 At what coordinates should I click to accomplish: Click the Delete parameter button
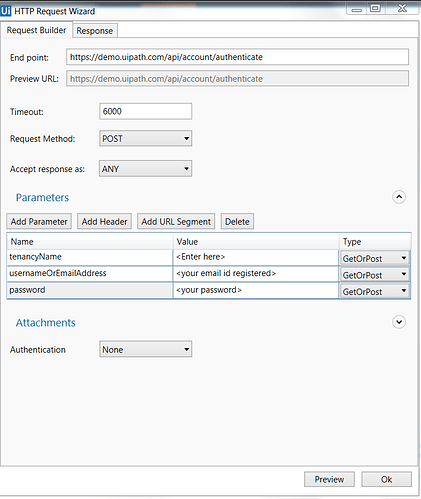pyautogui.click(x=237, y=221)
